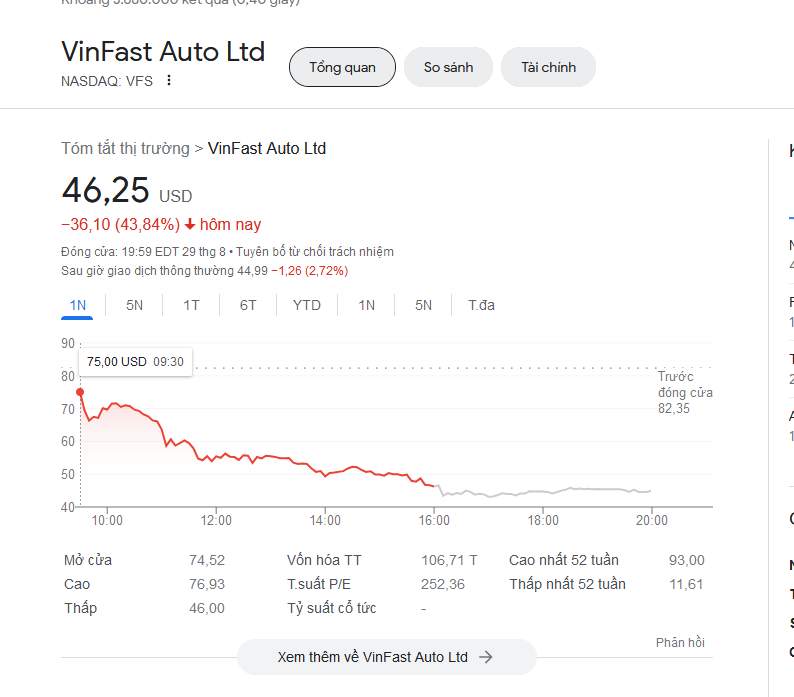
Task: Switch chart to 6T range
Action: point(248,305)
